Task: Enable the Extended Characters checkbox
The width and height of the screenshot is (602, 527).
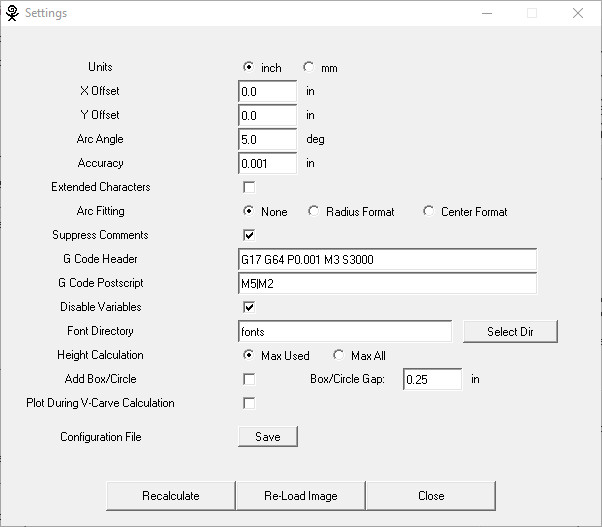Action: tap(249, 187)
